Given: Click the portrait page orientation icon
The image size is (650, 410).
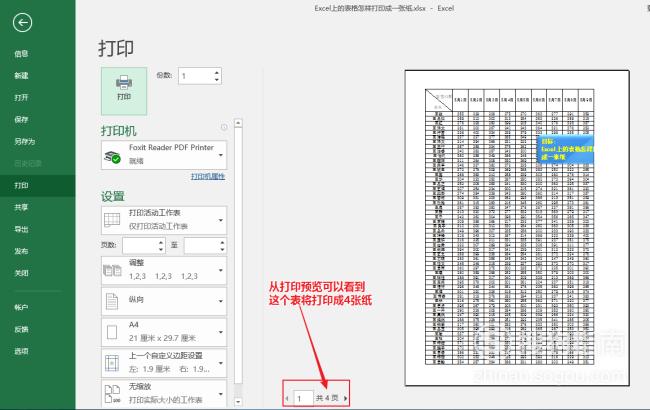Looking at the screenshot, I should [112, 301].
